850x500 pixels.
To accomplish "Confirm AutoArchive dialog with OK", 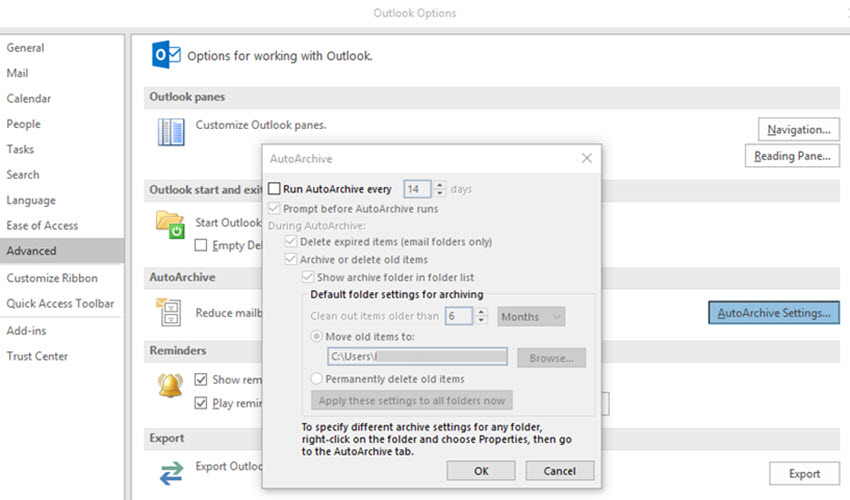I will (x=481, y=471).
